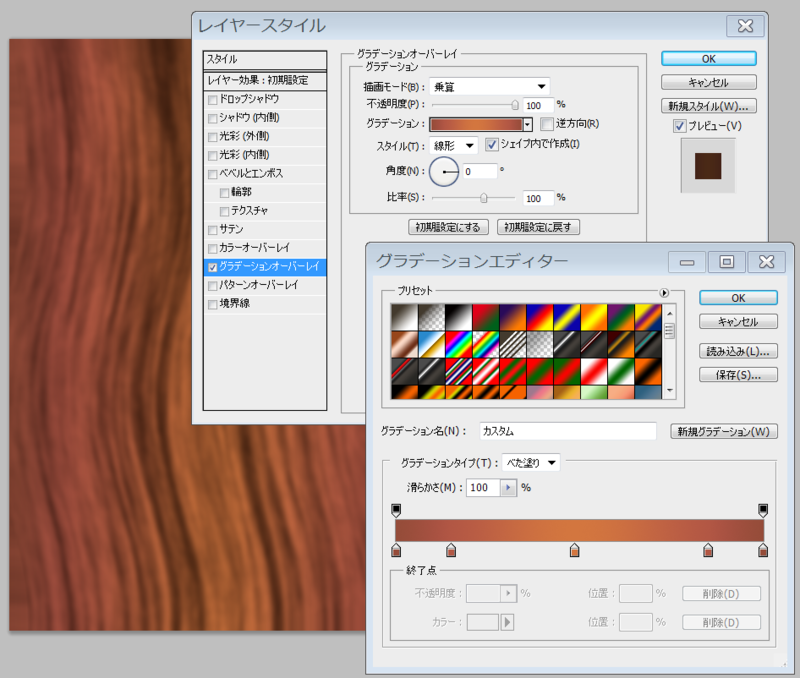This screenshot has width=800, height=678.
Task: Enable the ドロップシャドウ effect checkbox
Action: 212,100
